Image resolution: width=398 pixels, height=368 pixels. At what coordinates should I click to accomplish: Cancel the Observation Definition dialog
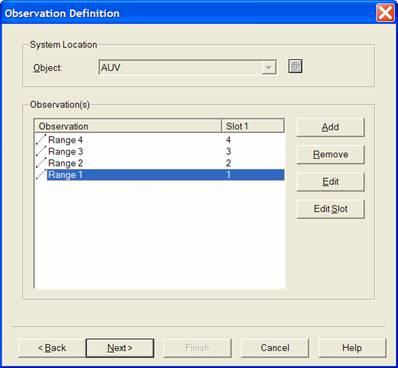pos(275,348)
